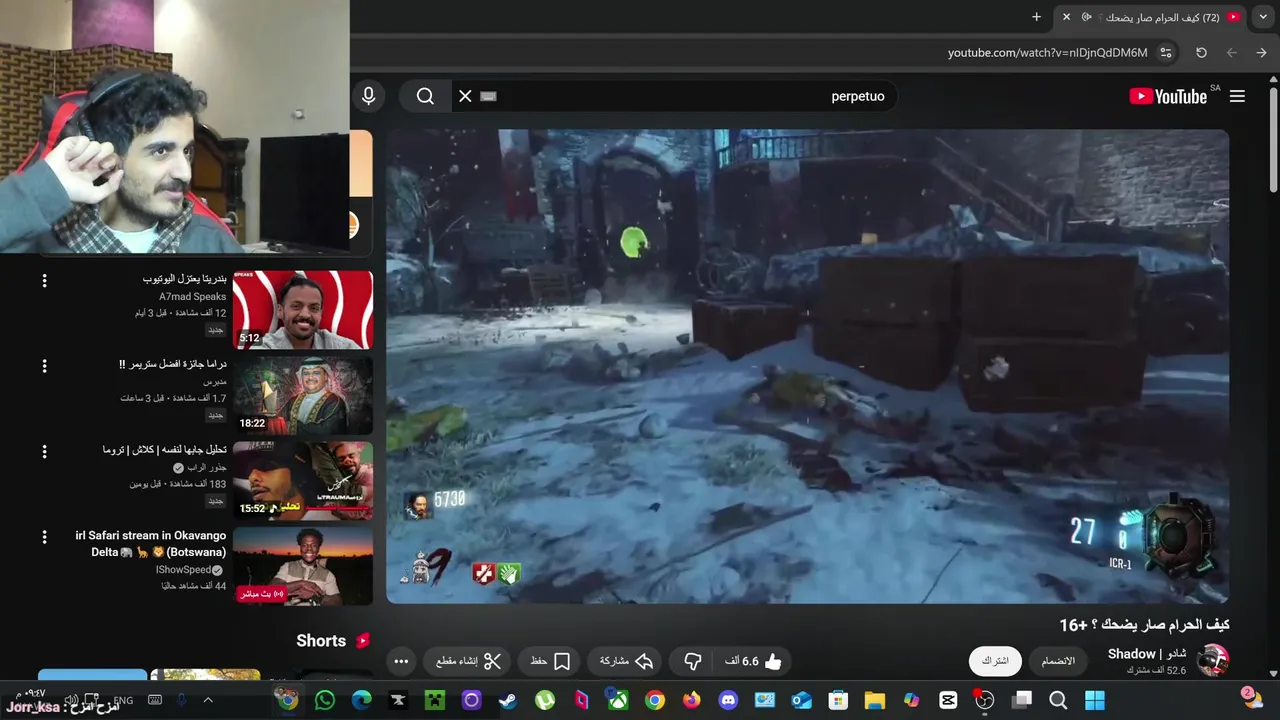Screen dimensions: 1280x720
Task: Show hidden system tray icons chevron
Action: (208, 700)
